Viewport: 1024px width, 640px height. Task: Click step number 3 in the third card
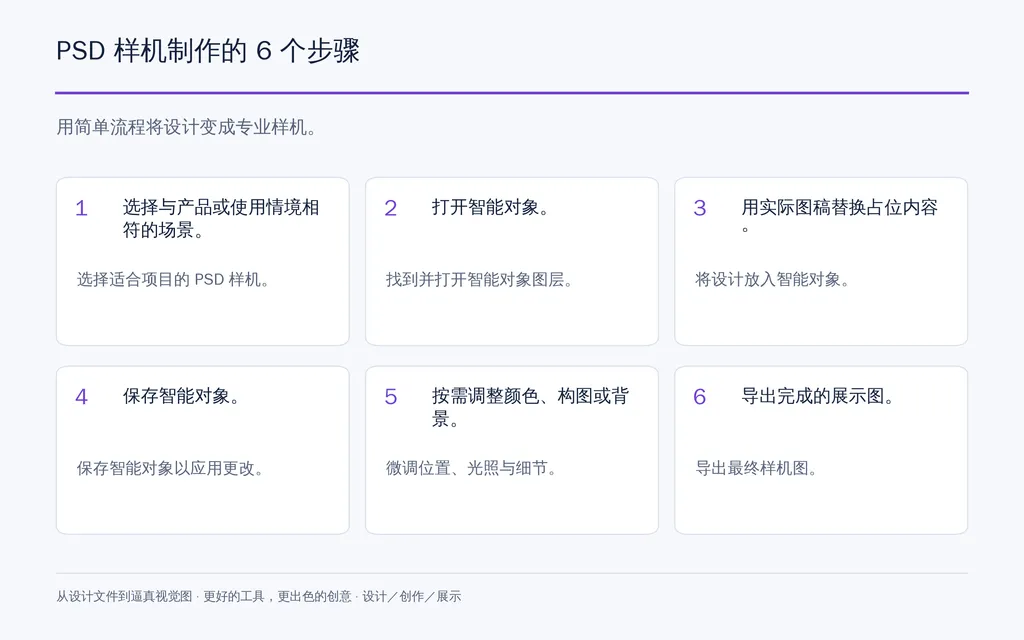tap(699, 208)
